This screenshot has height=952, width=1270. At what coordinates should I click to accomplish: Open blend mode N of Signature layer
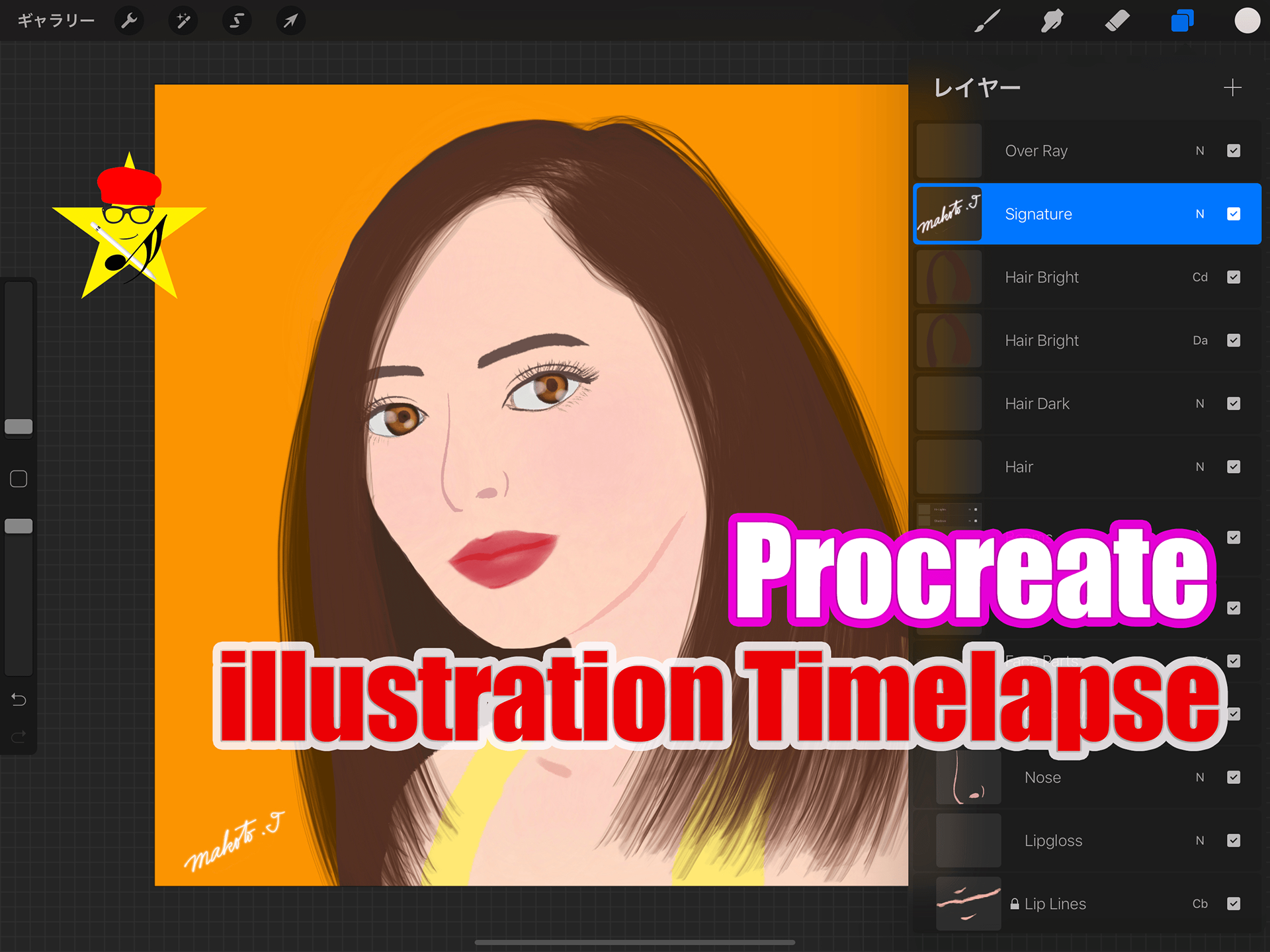pyautogui.click(x=1200, y=214)
